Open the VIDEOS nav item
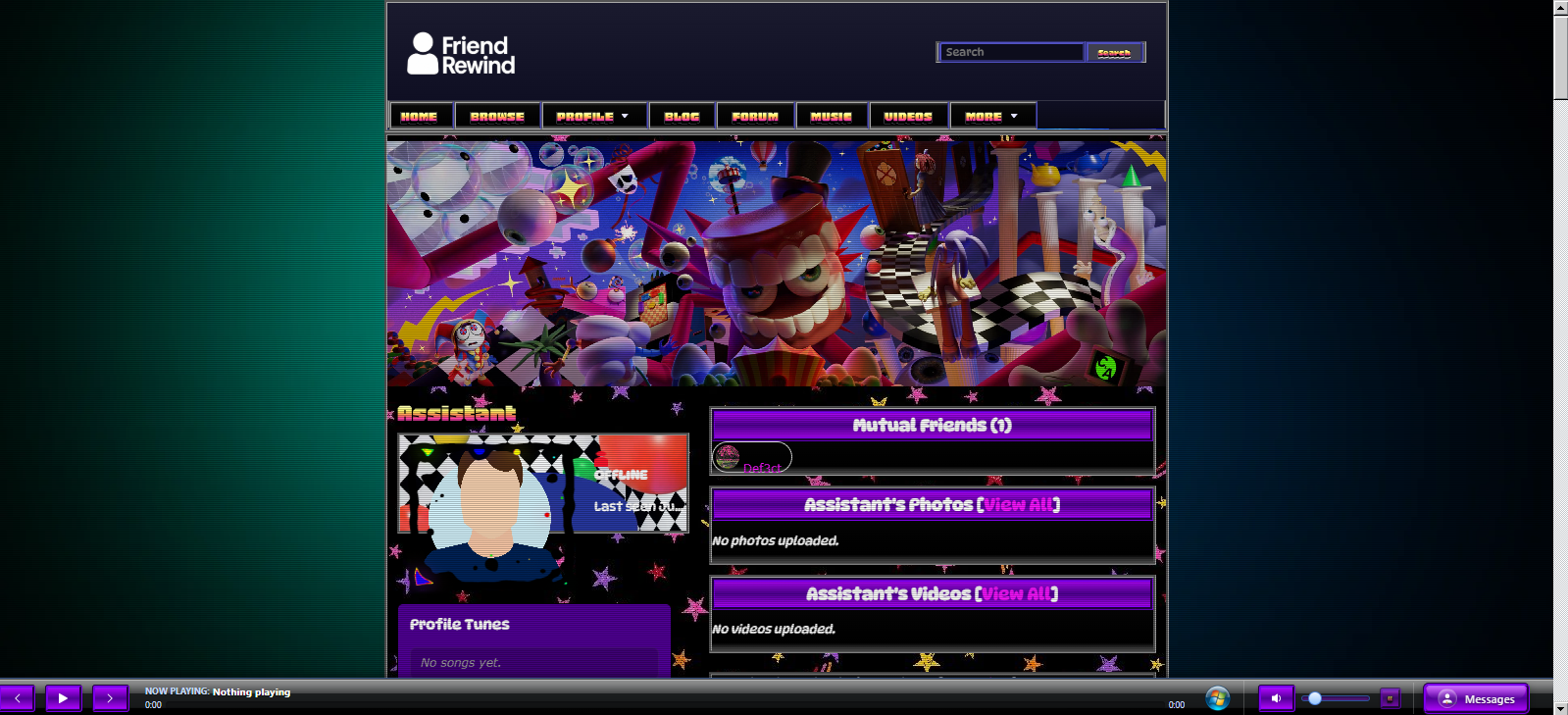The height and width of the screenshot is (715, 1568). point(908,116)
